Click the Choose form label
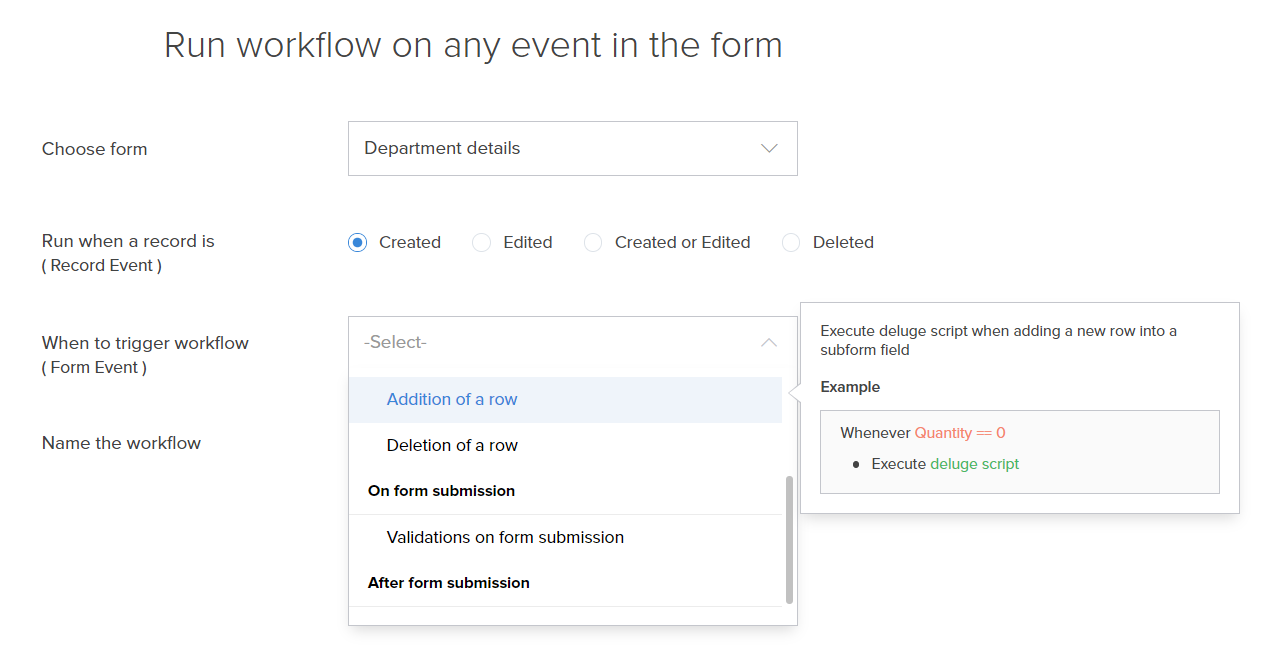 pos(94,149)
